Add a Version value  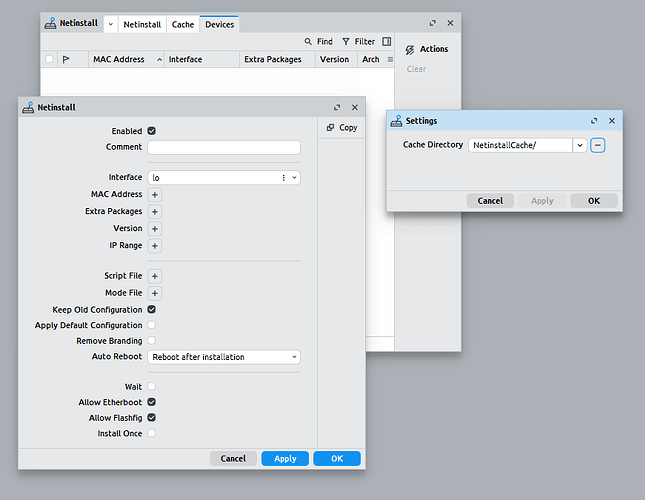point(155,229)
